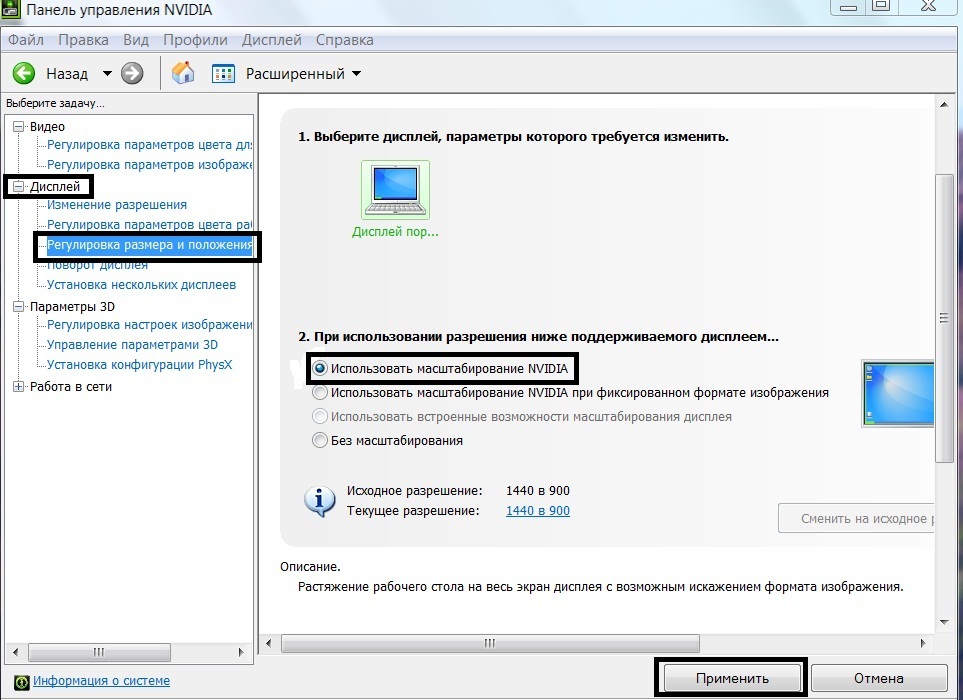
Task: Click the grey Forward arrow icon
Action: [132, 74]
